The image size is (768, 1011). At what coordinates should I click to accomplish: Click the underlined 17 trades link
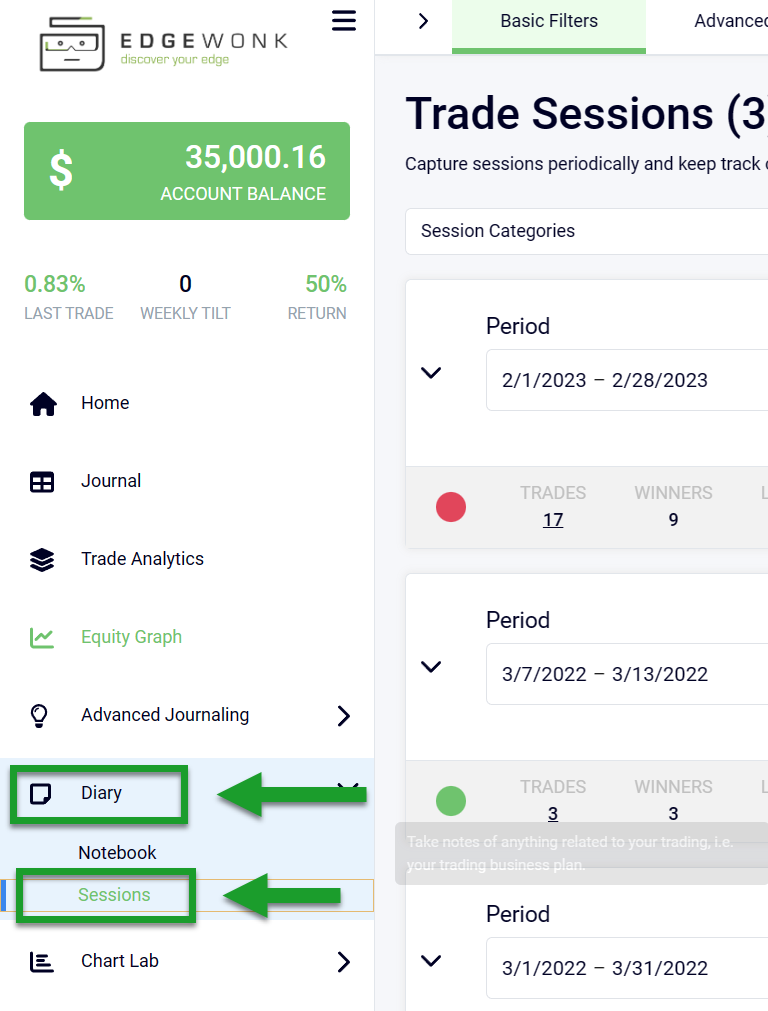(553, 520)
